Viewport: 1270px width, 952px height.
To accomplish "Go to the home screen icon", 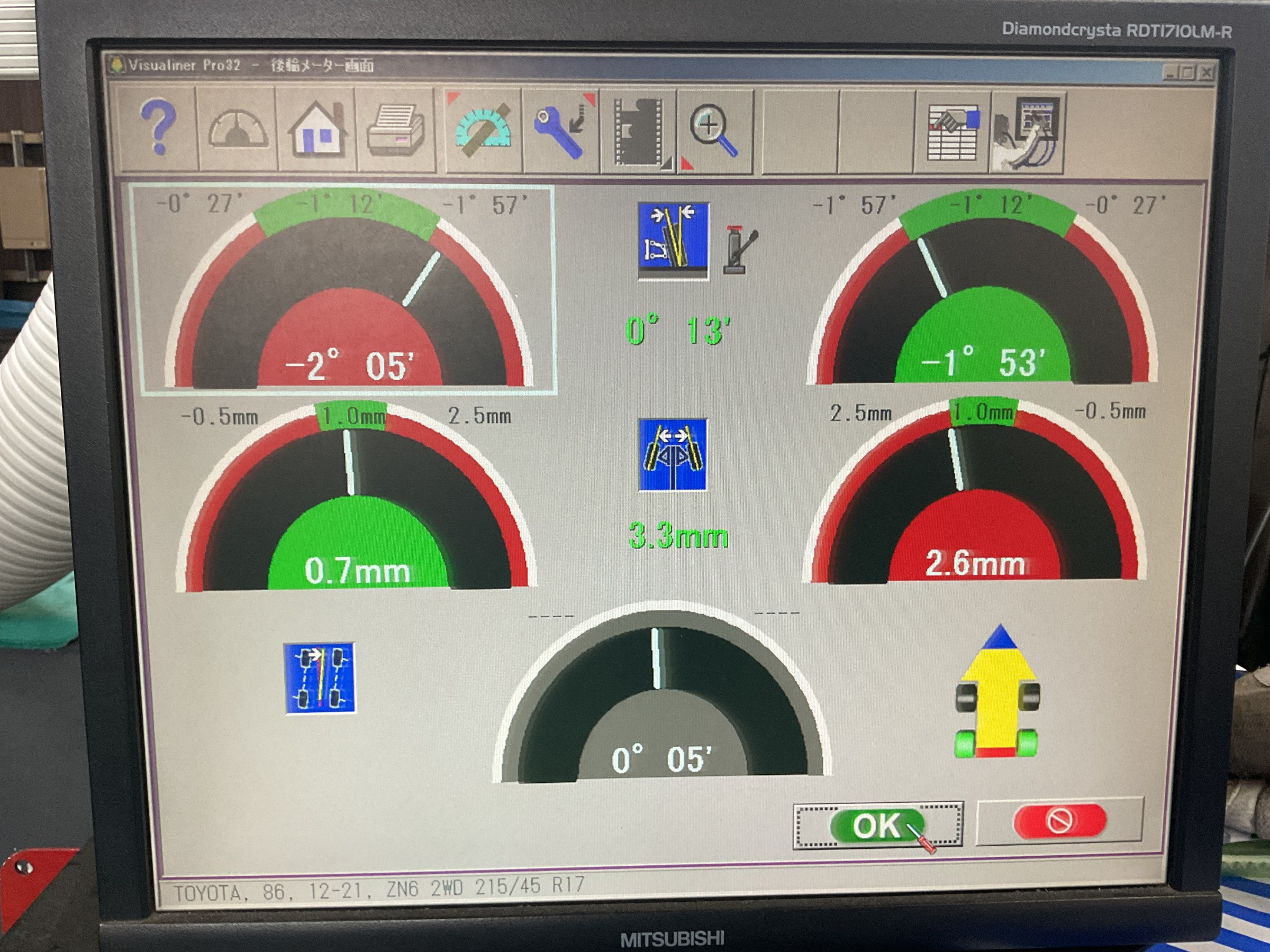I will [317, 129].
